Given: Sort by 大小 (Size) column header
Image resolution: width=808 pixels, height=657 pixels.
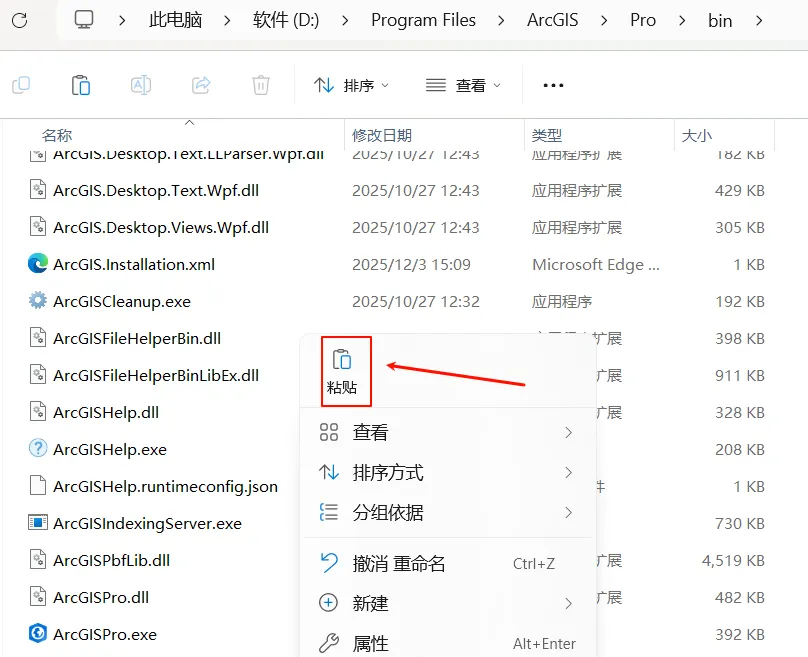Looking at the screenshot, I should (697, 136).
